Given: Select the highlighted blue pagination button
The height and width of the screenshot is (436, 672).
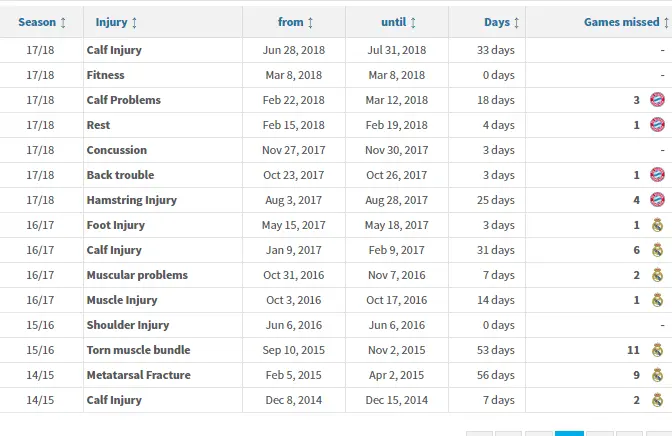Looking at the screenshot, I should [x=569, y=433].
